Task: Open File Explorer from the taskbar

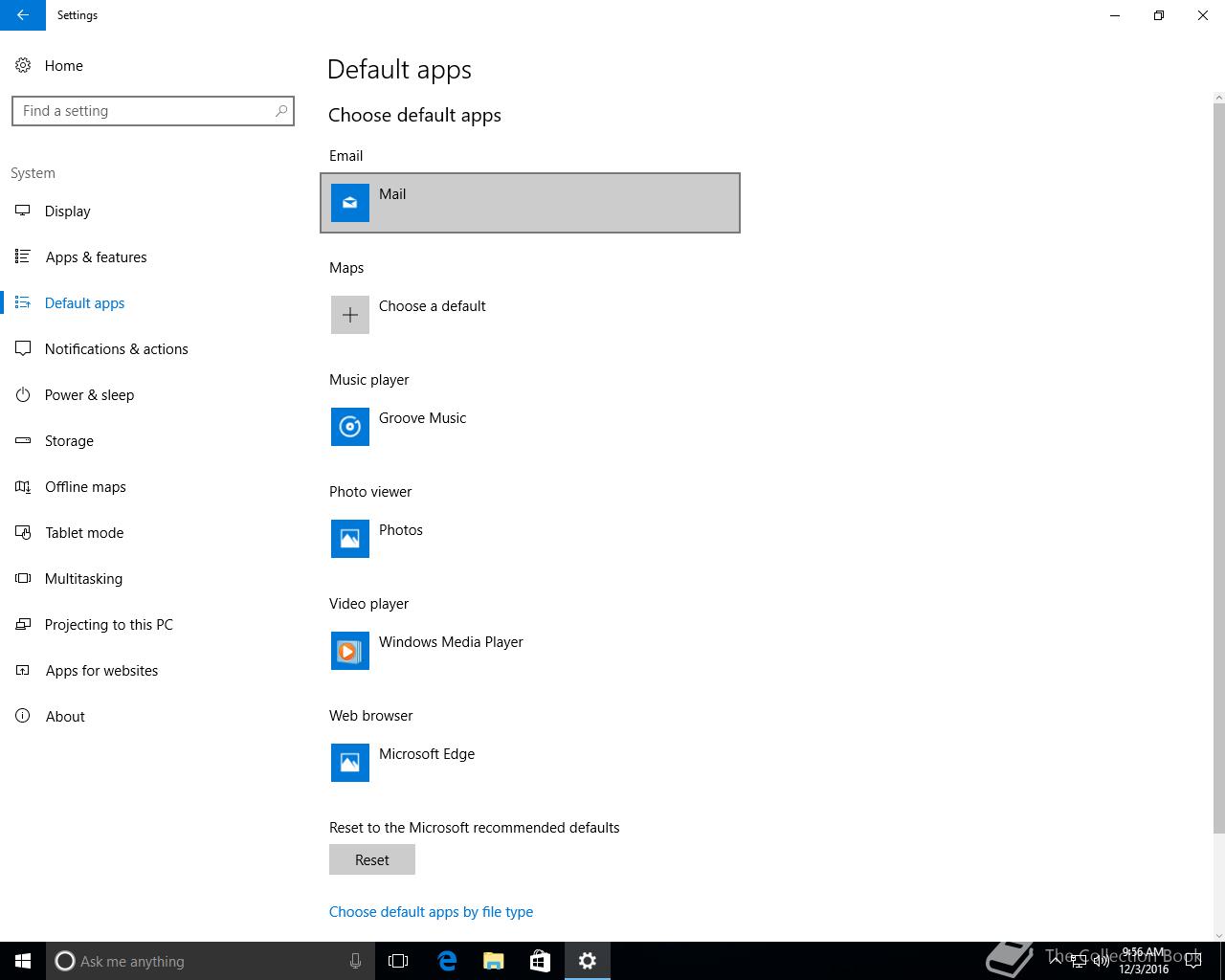Action: [x=494, y=961]
